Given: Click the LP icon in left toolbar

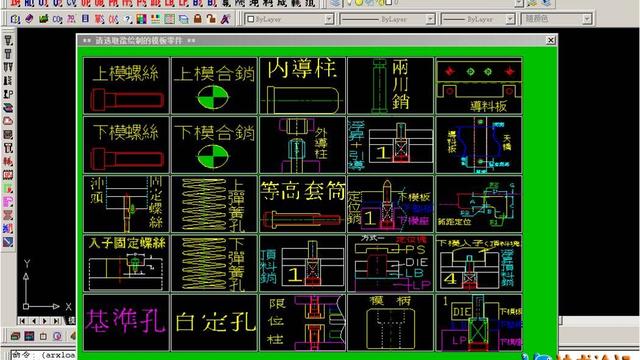Looking at the screenshot, I should click(x=8, y=94).
